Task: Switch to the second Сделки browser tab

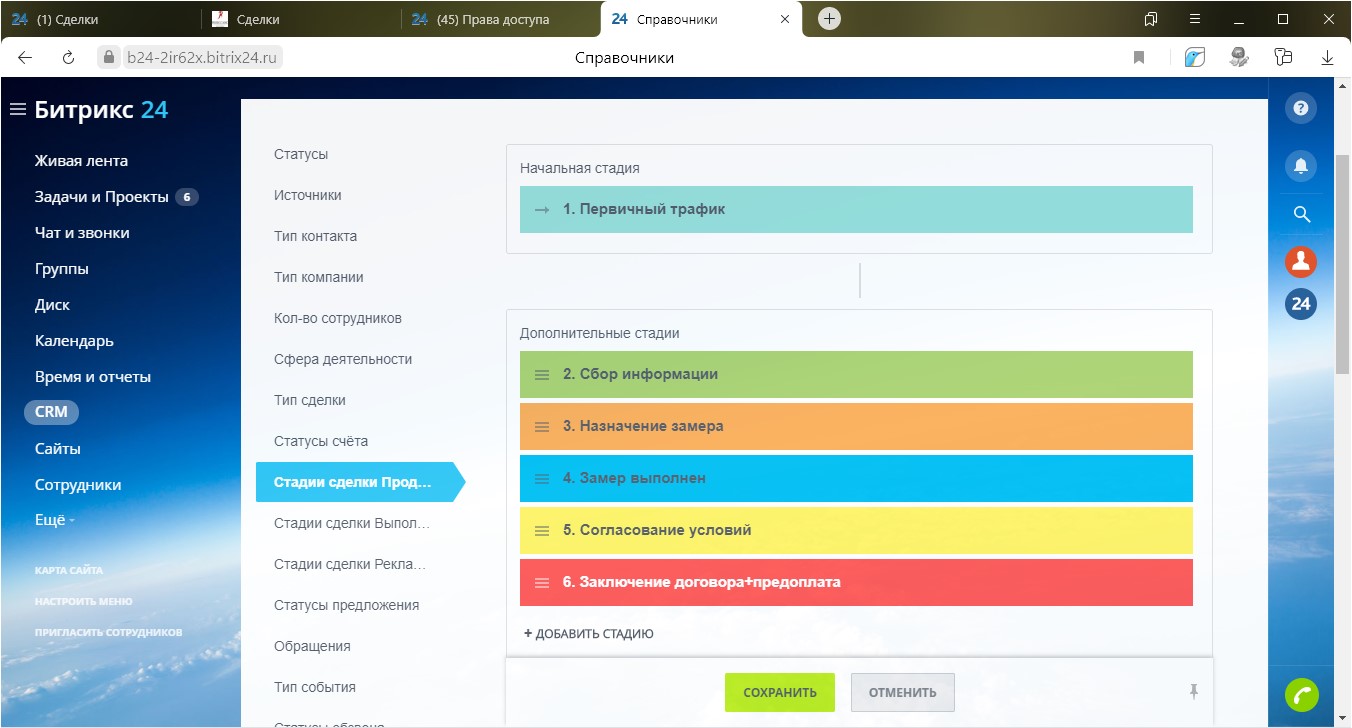Action: pyautogui.click(x=301, y=19)
